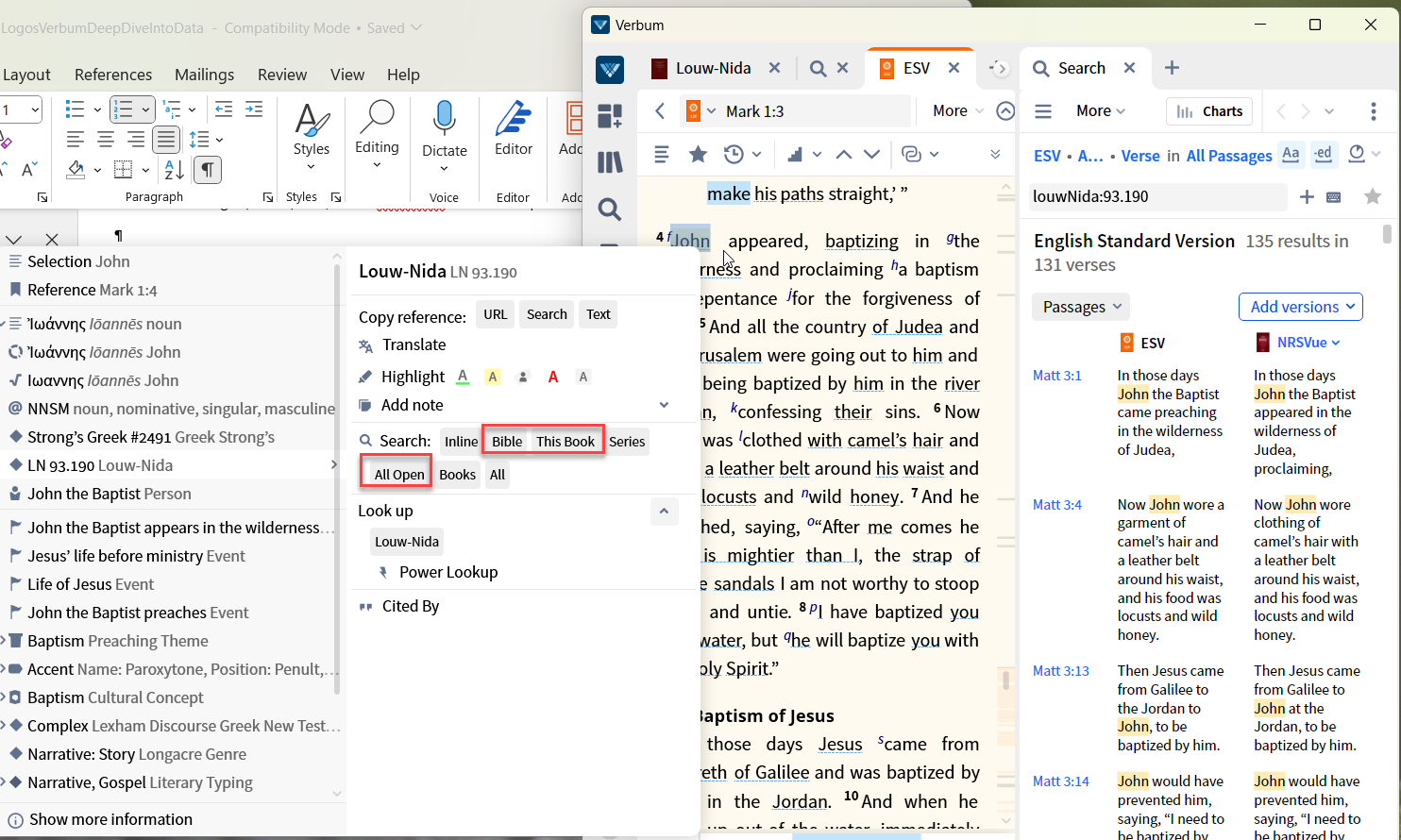Search This Book for the reference
Viewport: 1401px width, 840px height.
[x=565, y=442]
